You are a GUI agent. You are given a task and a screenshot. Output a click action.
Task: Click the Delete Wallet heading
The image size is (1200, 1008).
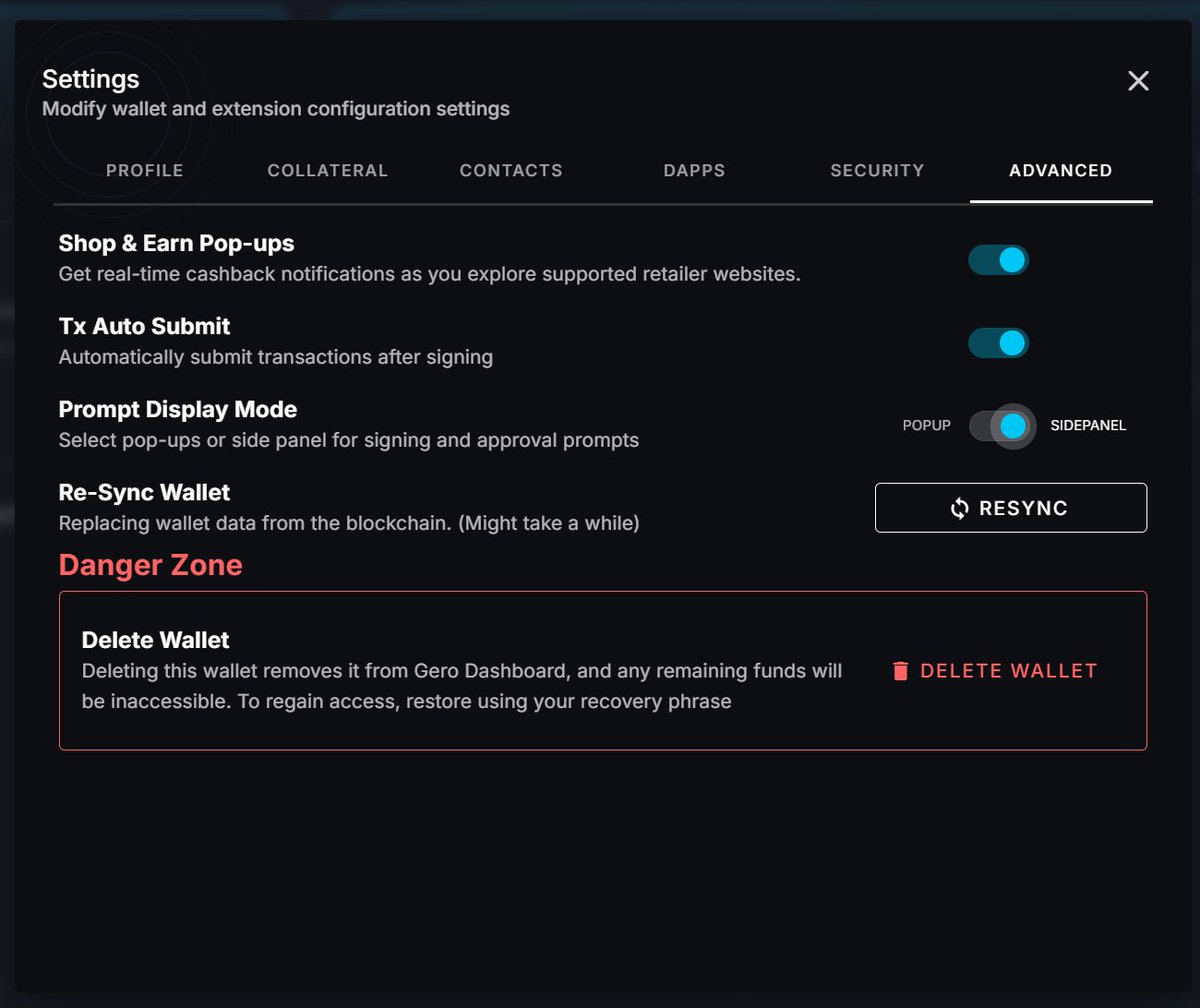[156, 640]
